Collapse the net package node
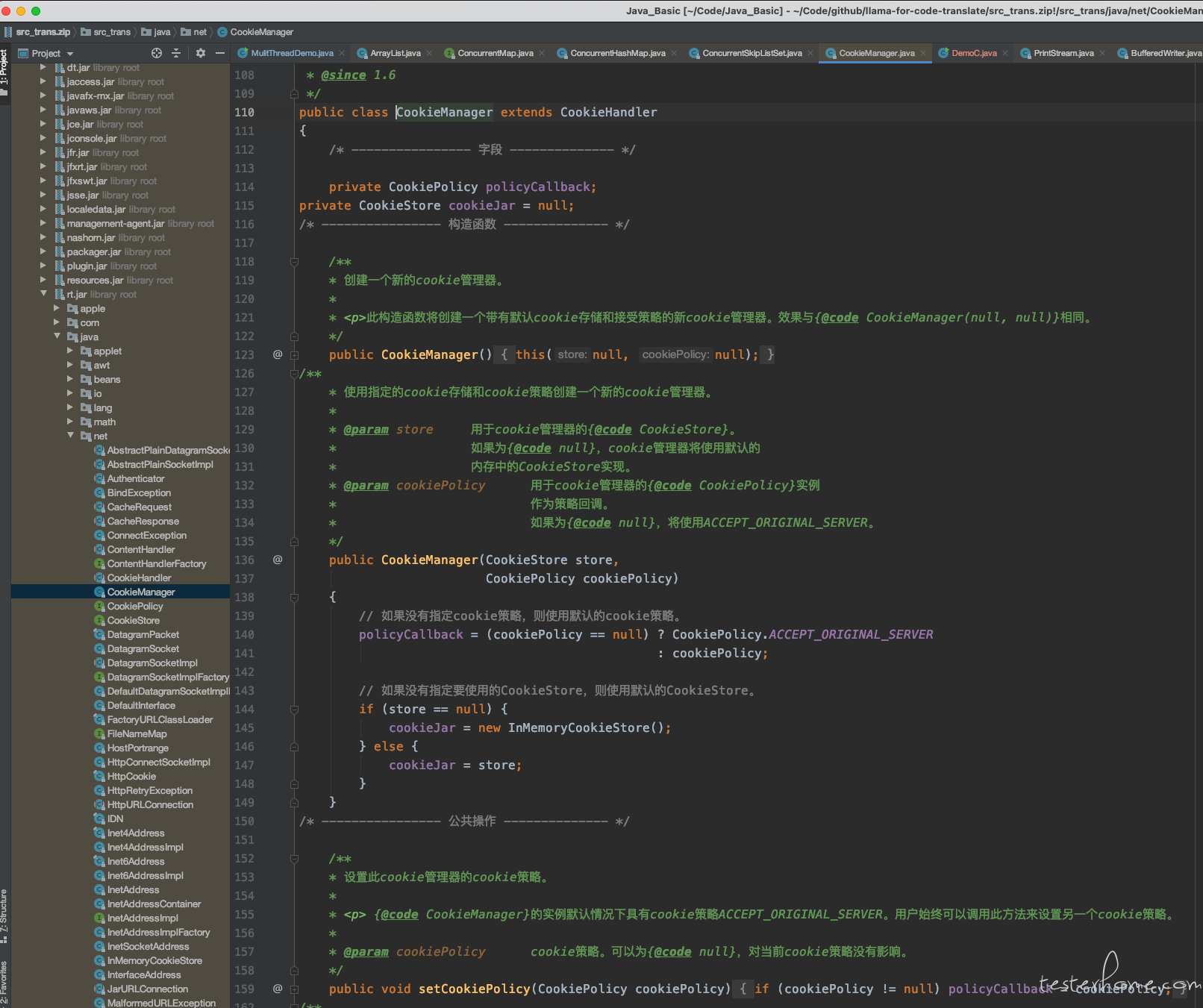The height and width of the screenshot is (1008, 1203). point(70,436)
